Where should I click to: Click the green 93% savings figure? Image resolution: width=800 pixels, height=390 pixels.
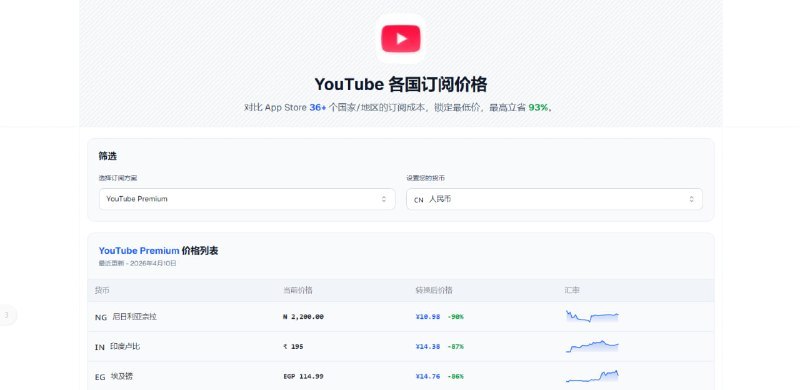[538, 108]
